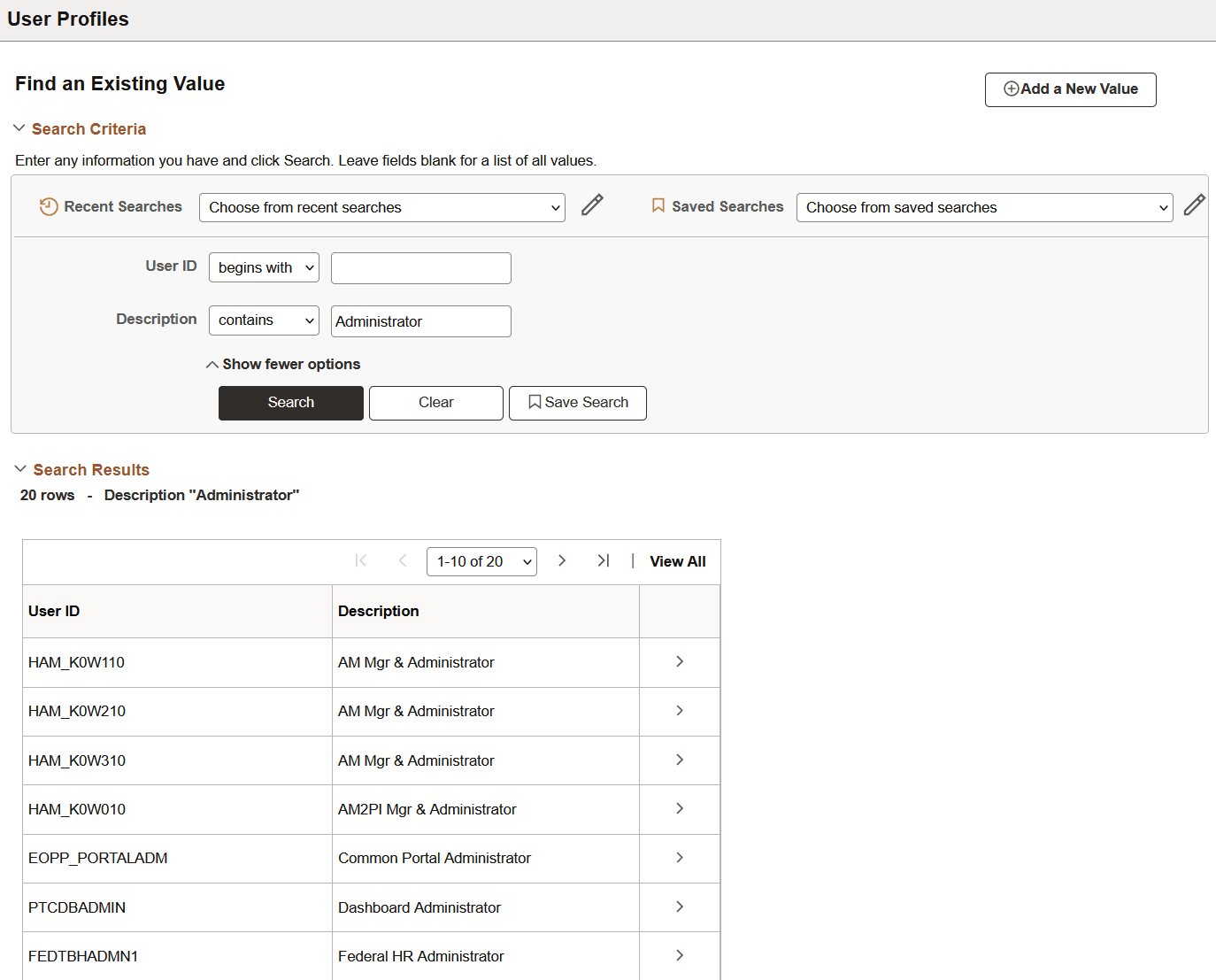Click the Recent Searches clock icon
The width and height of the screenshot is (1216, 980).
pos(48,206)
